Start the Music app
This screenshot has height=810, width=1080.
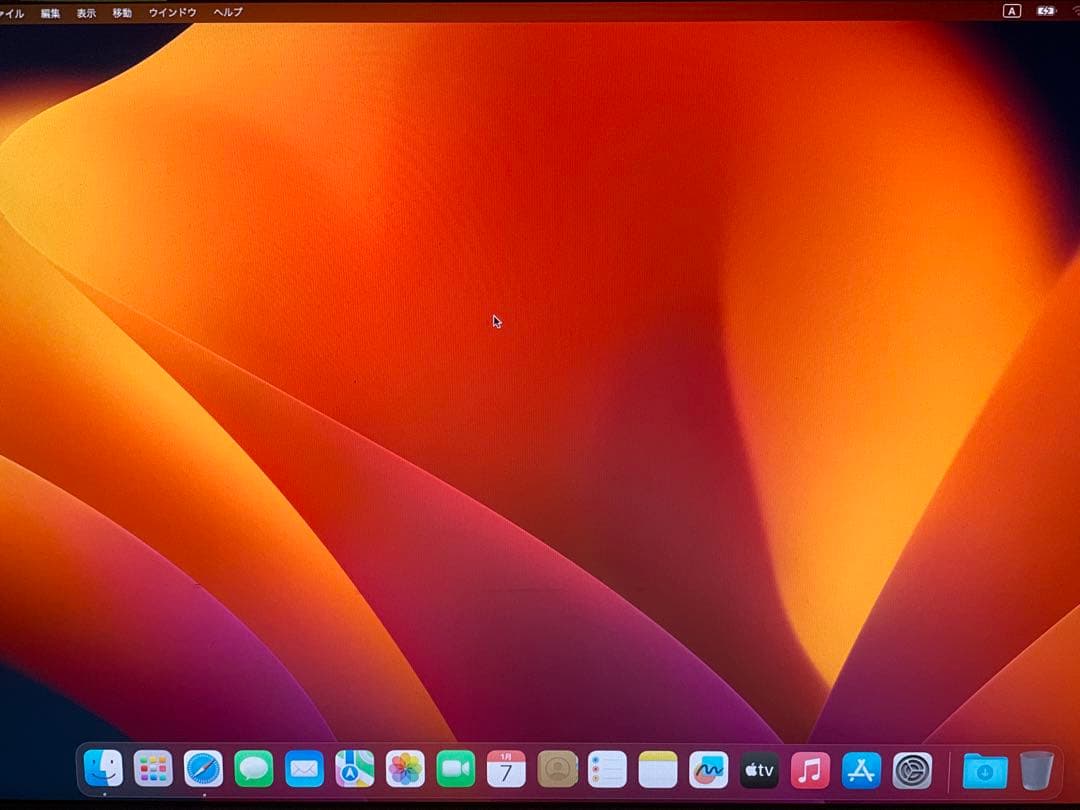tap(809, 768)
